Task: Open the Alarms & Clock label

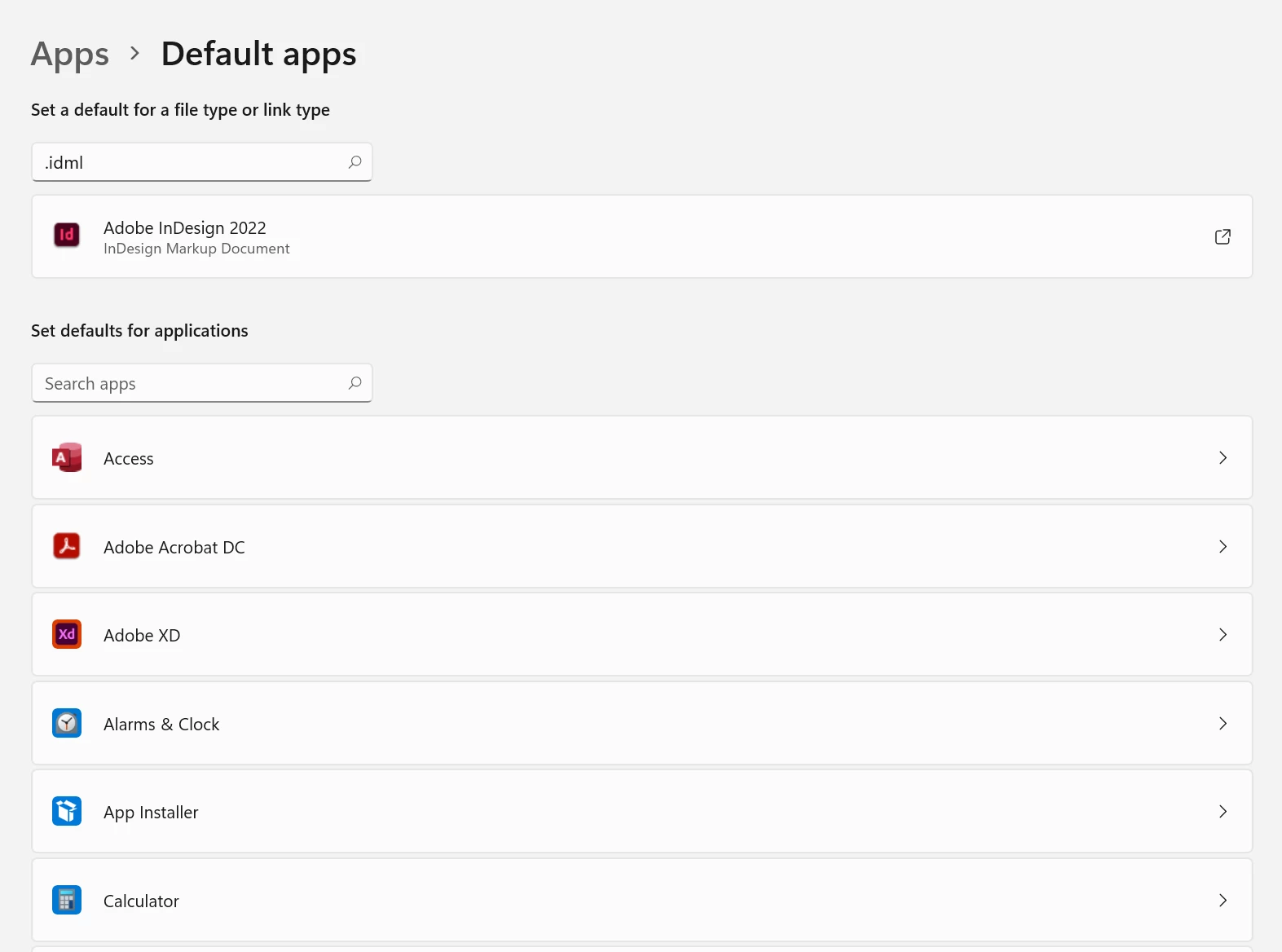Action: (161, 725)
